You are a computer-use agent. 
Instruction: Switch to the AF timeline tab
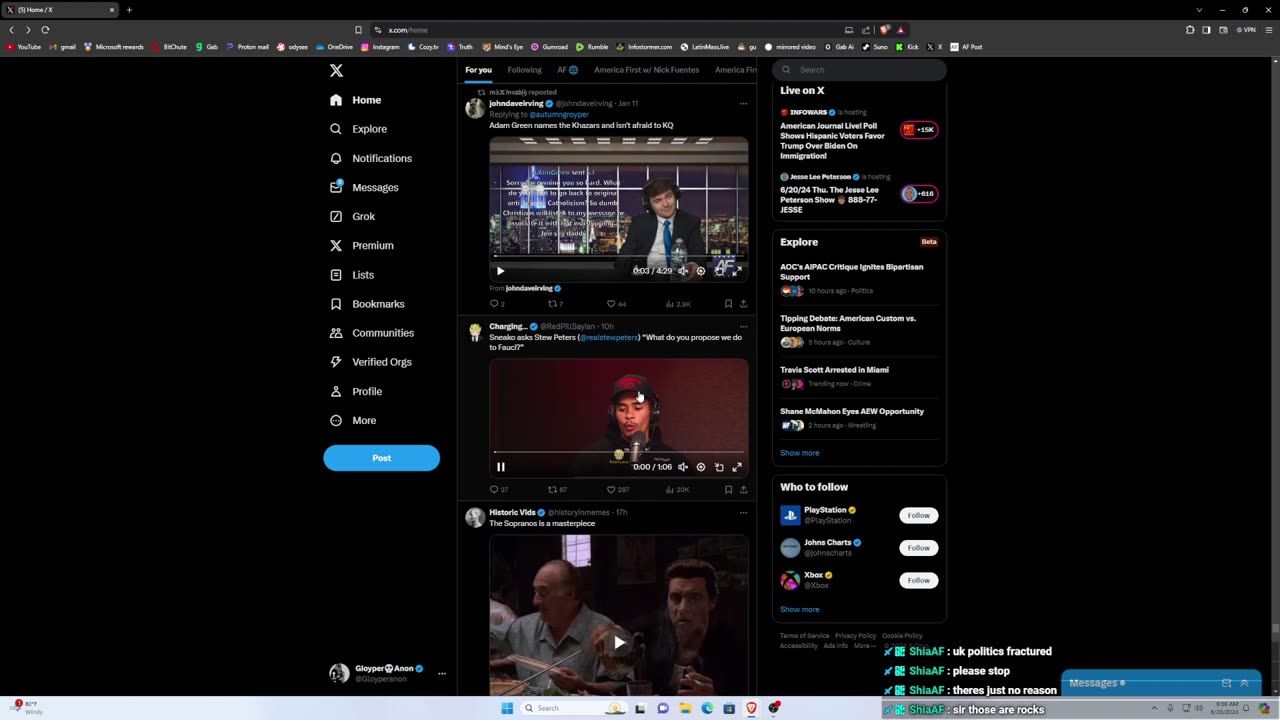pyautogui.click(x=567, y=70)
